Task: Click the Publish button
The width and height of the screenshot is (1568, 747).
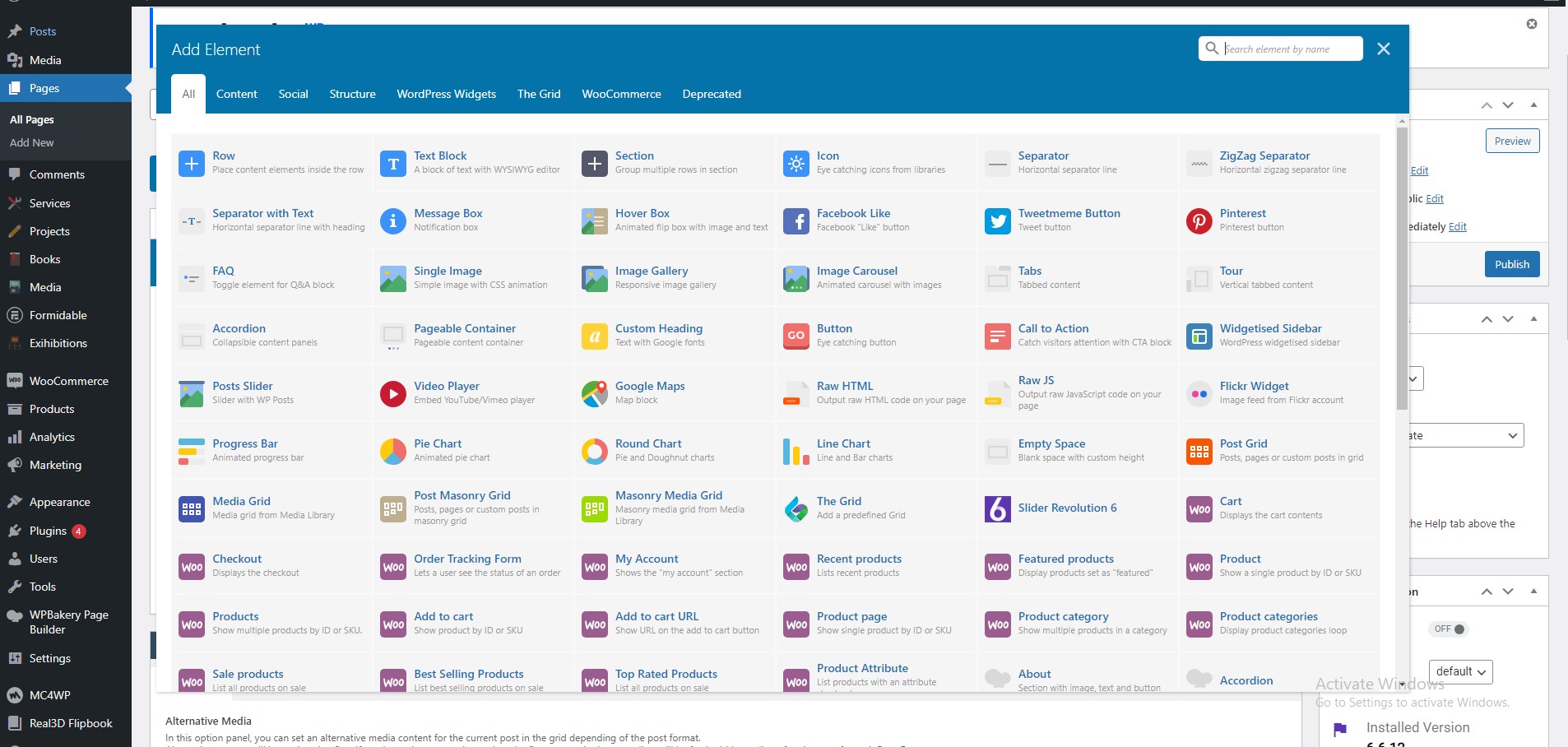Action: click(1511, 264)
